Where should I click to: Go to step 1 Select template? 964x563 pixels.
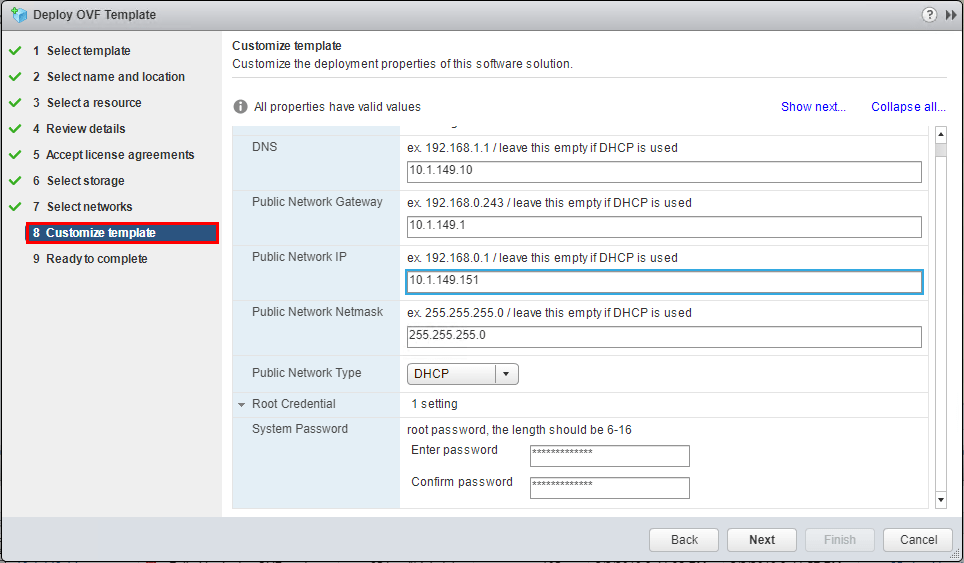point(88,51)
